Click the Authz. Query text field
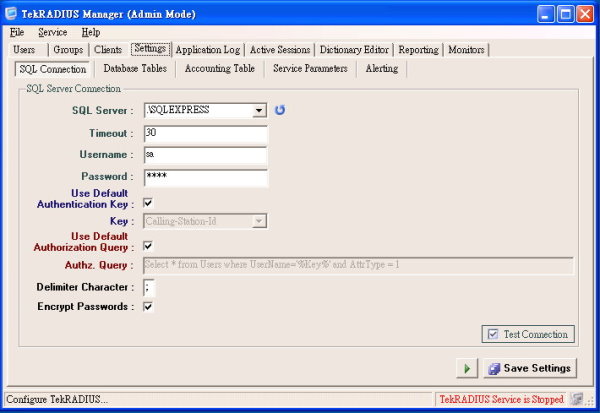The height and width of the screenshot is (413, 600). [358, 265]
